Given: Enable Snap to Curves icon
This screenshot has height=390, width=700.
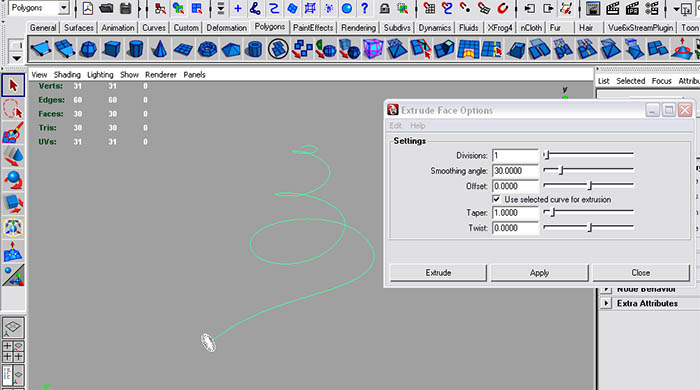Looking at the screenshot, I should (x=255, y=8).
